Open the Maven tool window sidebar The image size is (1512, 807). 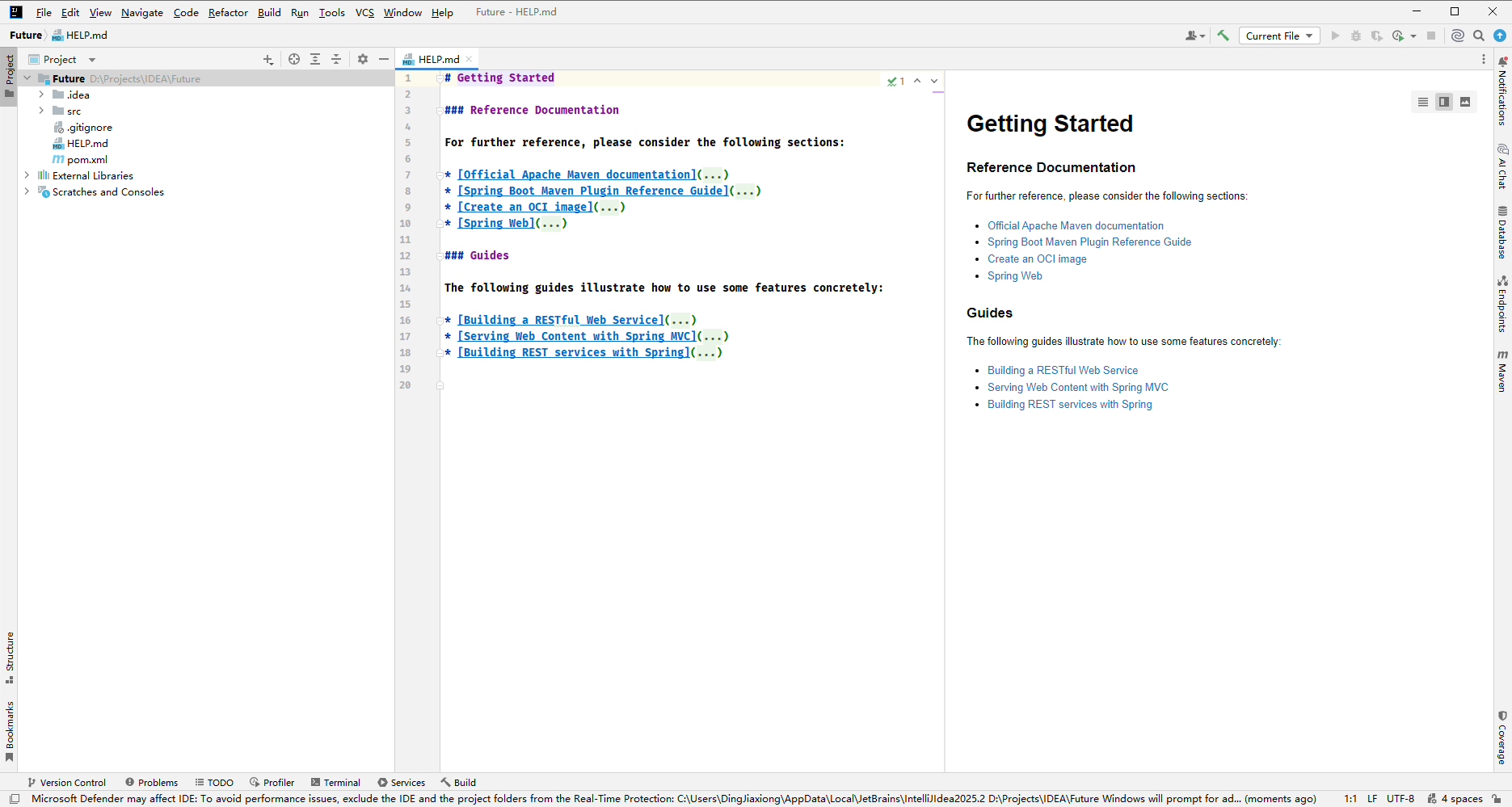pos(1502,371)
